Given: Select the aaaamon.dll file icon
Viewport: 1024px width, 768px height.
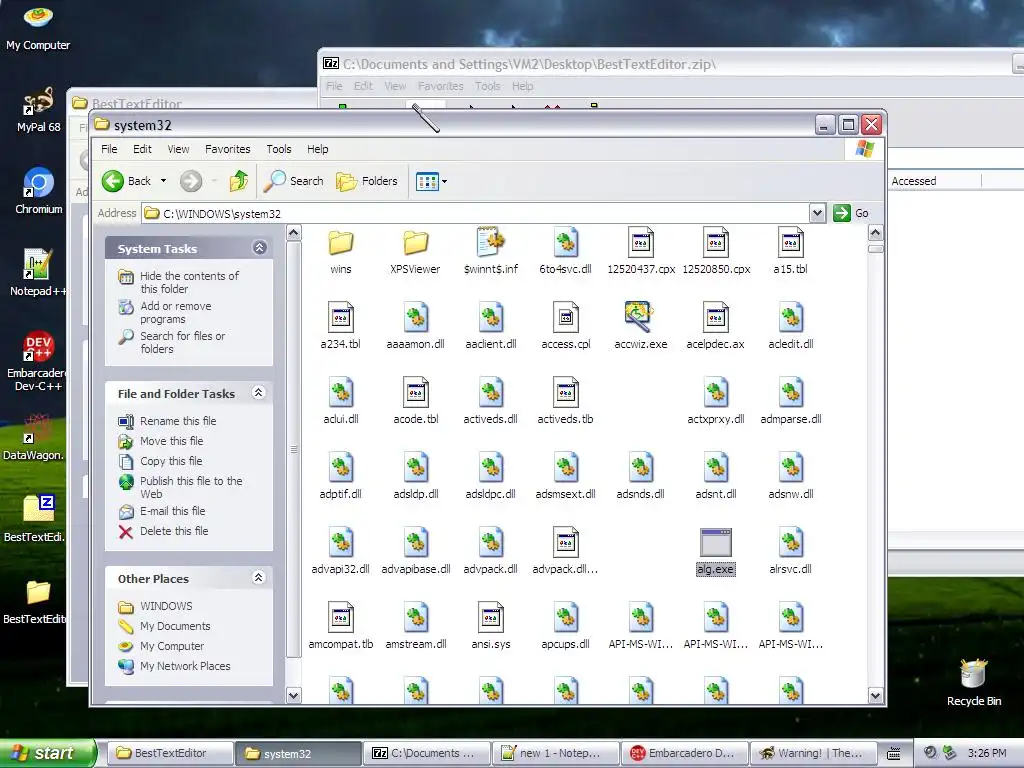Looking at the screenshot, I should click(x=415, y=318).
